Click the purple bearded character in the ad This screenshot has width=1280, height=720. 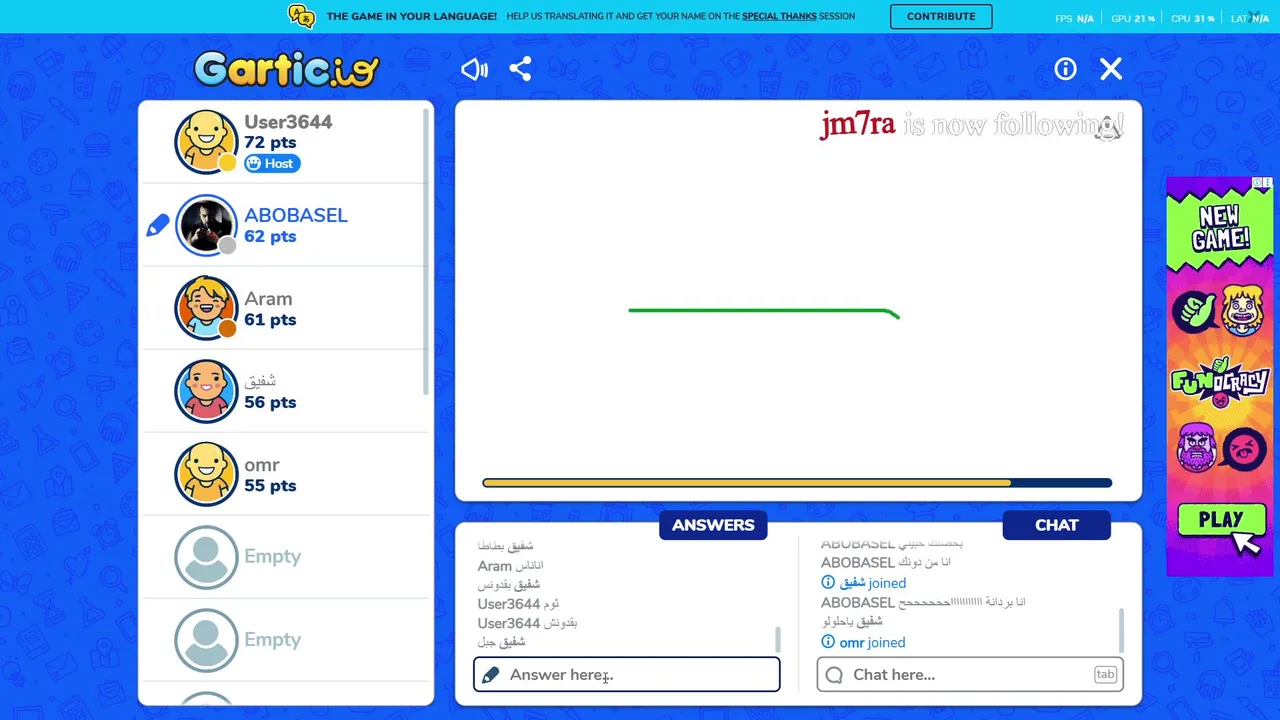pos(1196,446)
